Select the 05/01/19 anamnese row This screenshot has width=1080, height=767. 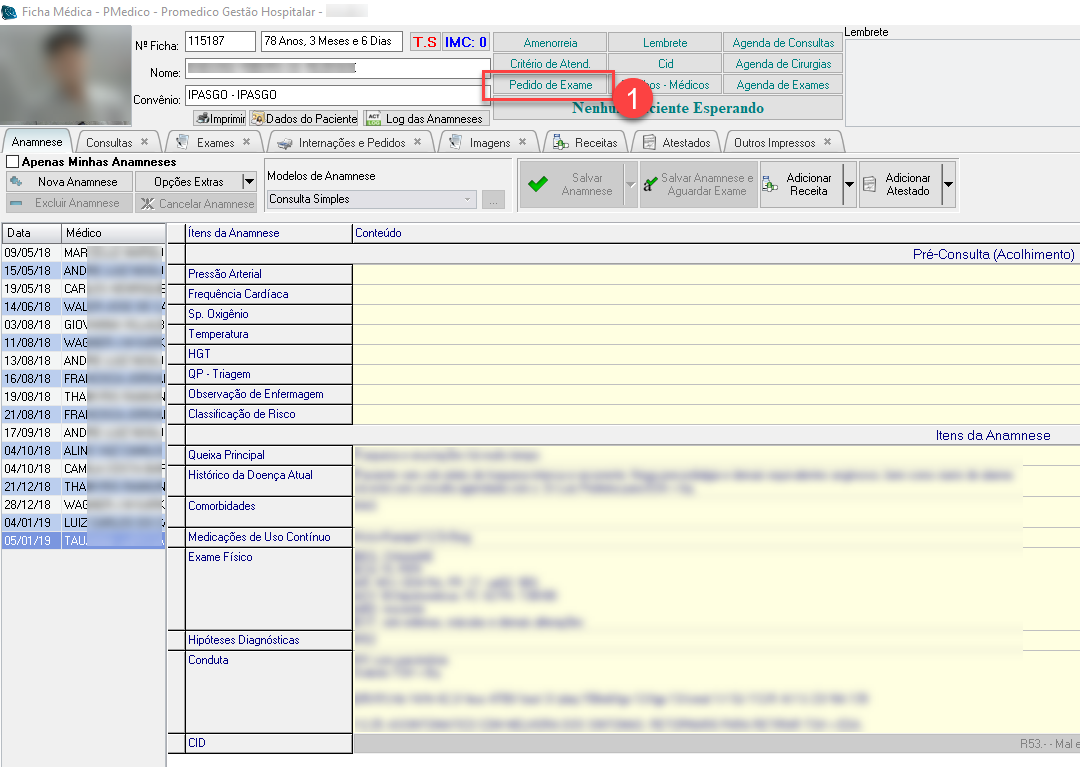tap(82, 540)
